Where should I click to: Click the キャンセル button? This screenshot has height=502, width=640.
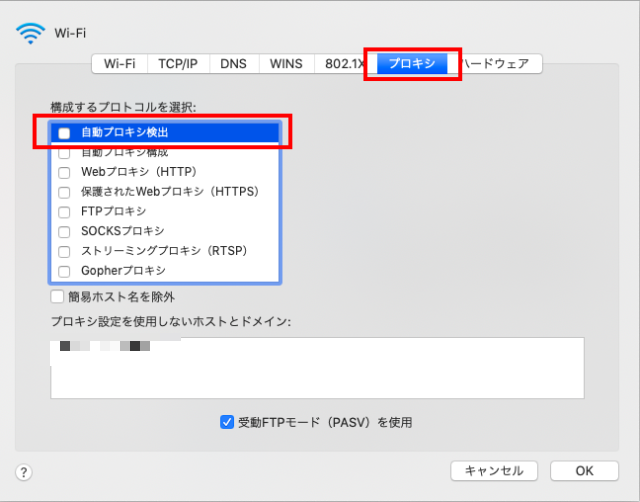tap(494, 471)
